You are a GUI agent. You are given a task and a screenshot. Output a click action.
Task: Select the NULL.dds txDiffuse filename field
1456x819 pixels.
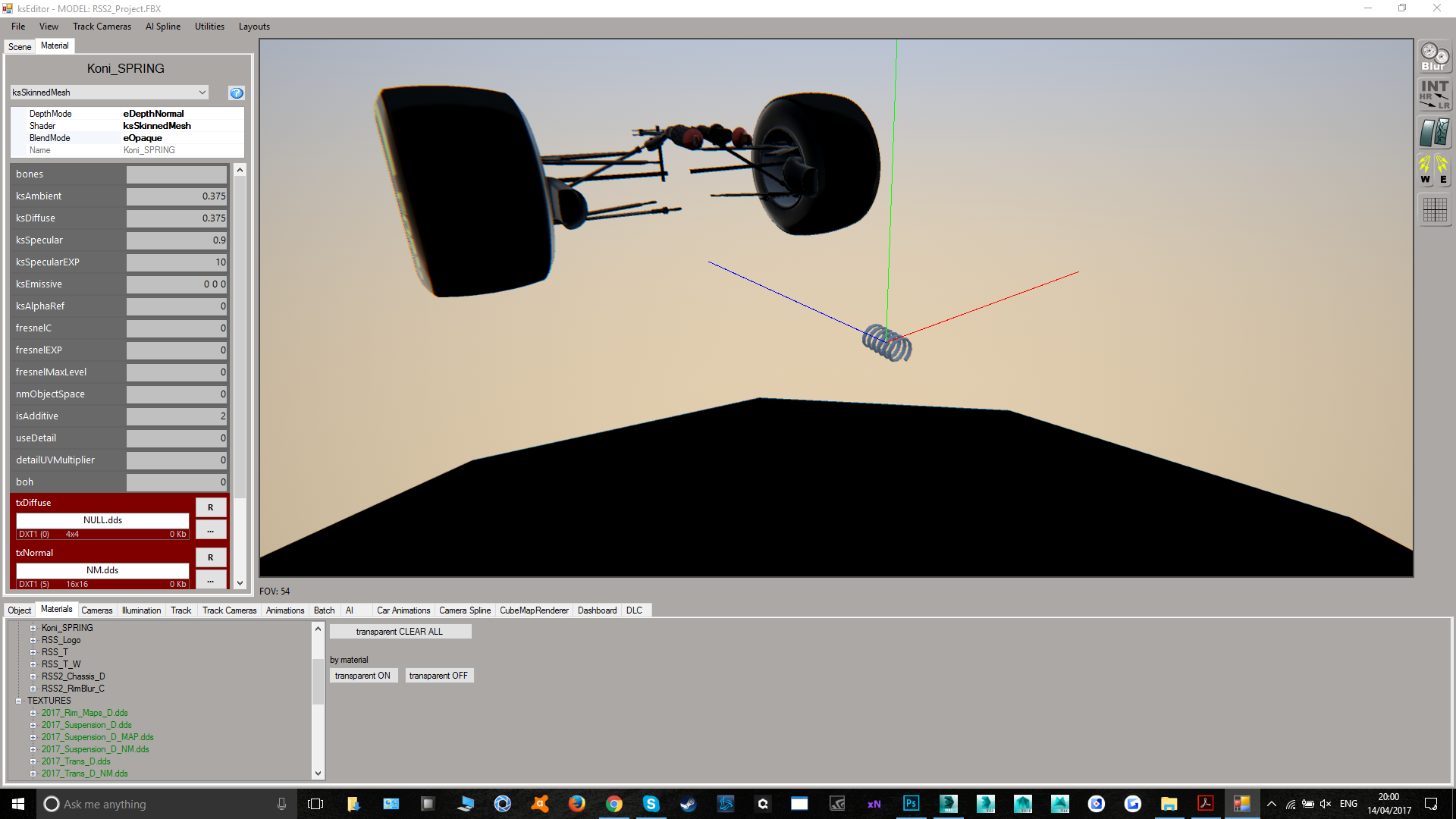coord(102,520)
